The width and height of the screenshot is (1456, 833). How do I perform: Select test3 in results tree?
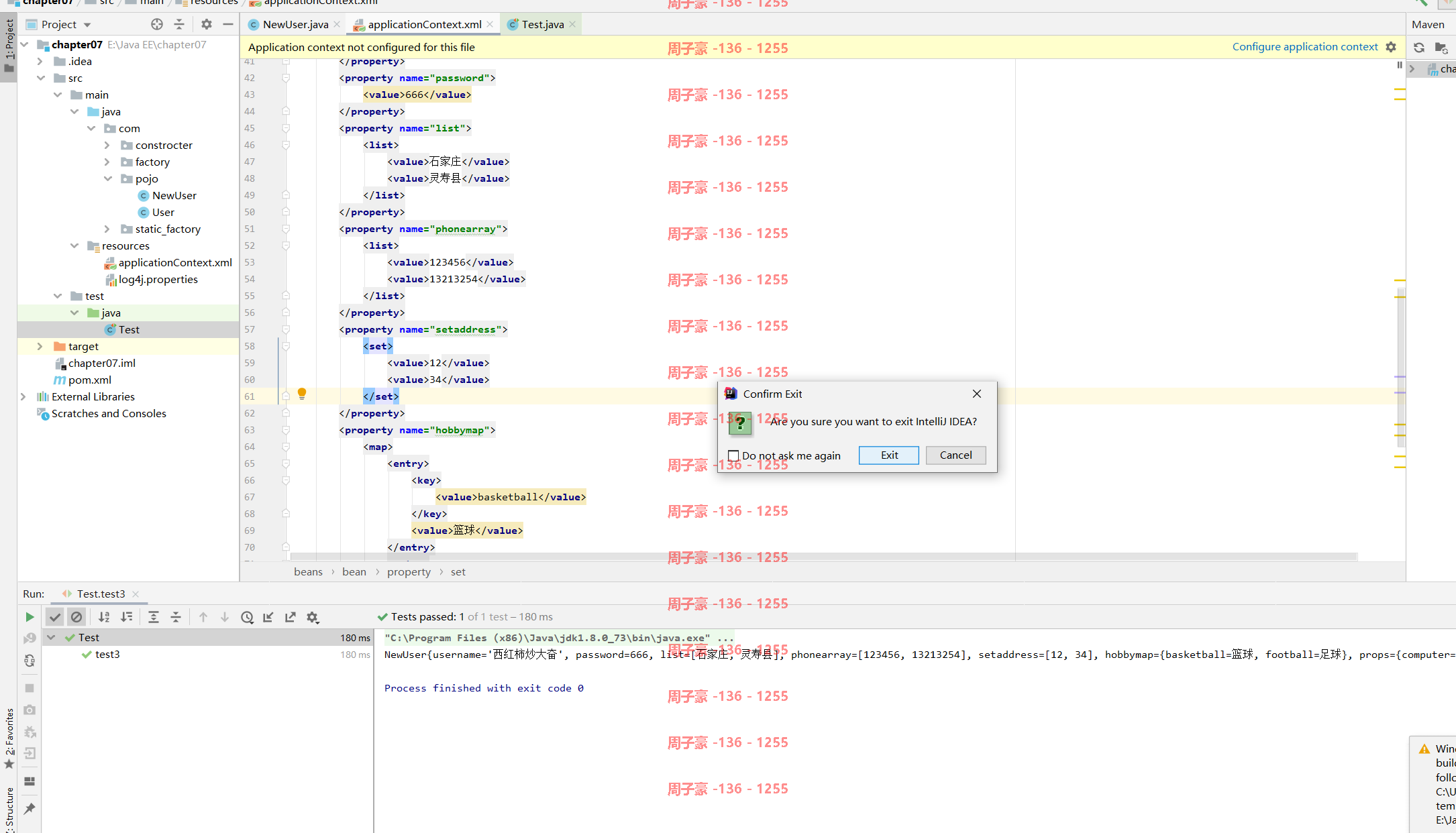107,654
